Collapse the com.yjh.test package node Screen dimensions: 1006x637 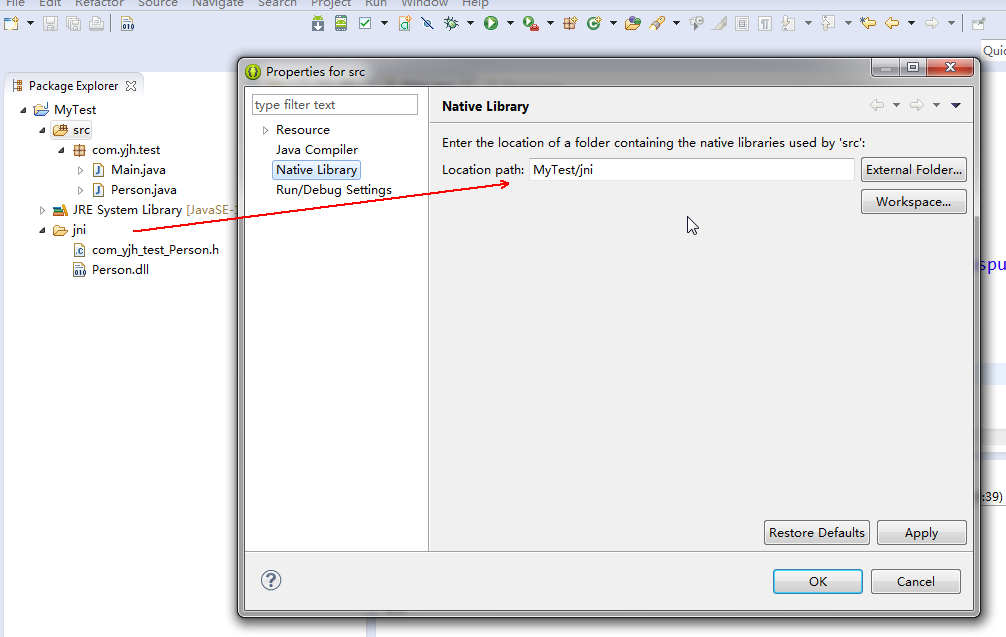coord(62,150)
